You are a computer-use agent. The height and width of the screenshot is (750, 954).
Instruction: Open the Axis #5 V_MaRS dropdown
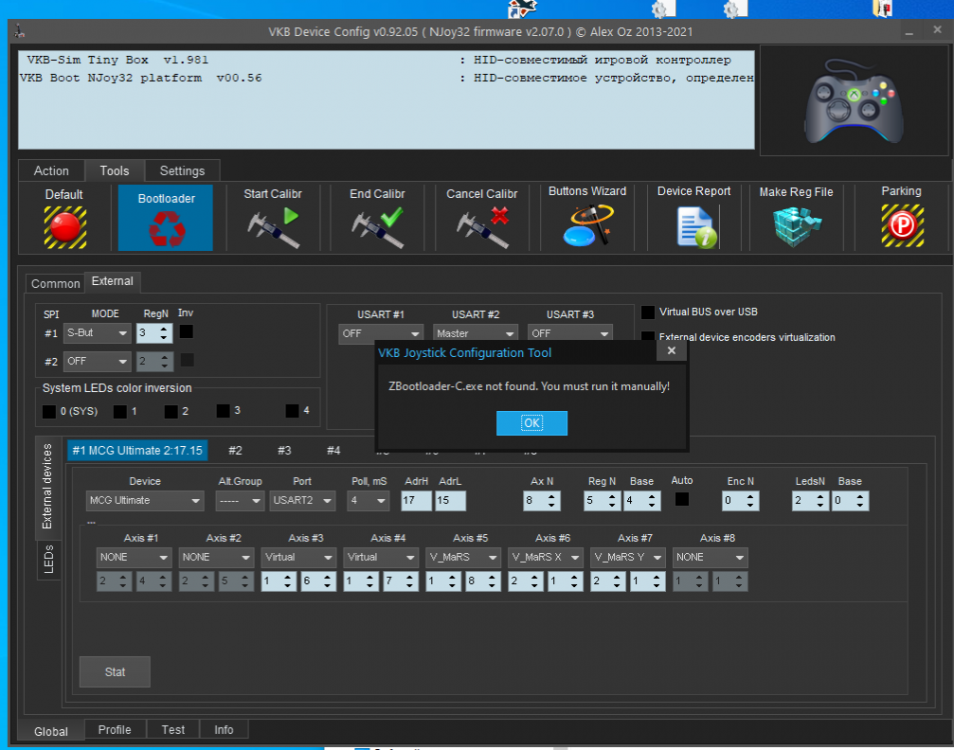(464, 557)
